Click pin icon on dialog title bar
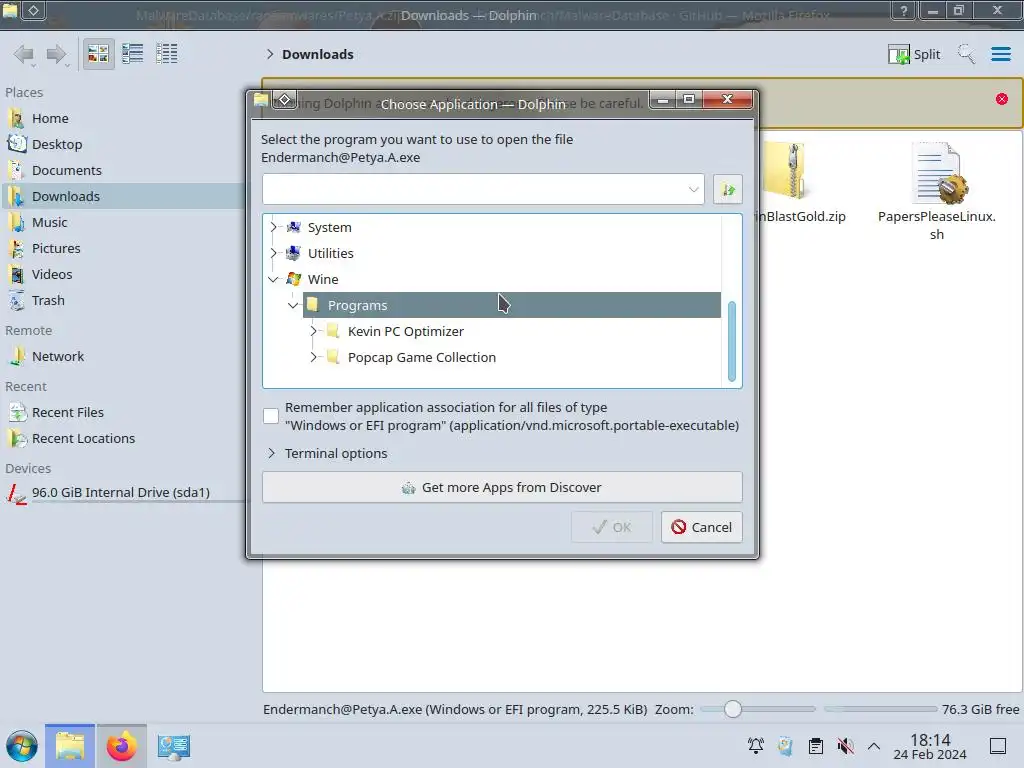Viewport: 1024px width, 768px height. click(285, 99)
